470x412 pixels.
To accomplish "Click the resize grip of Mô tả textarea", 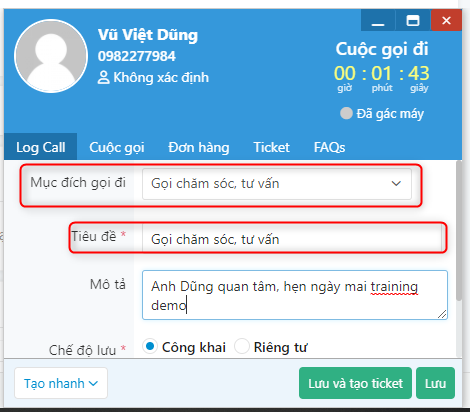I will (x=442, y=314).
